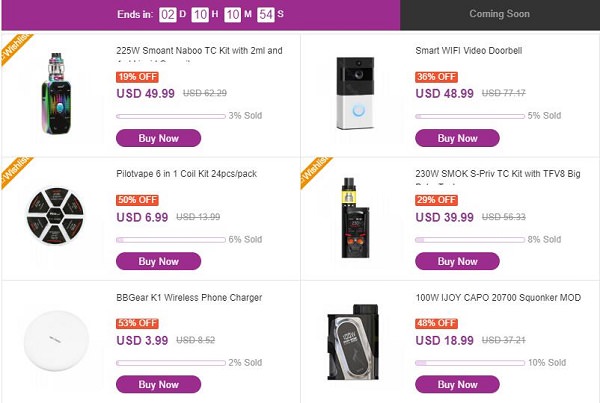Click the Wishlist ribbon on SMOK S-Priv kit
This screenshot has height=403, width=600.
tap(310, 171)
